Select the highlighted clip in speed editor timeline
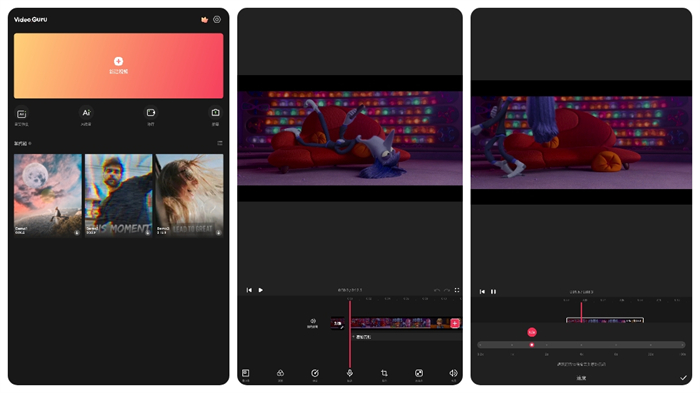The height and width of the screenshot is (393, 700). coord(605,320)
